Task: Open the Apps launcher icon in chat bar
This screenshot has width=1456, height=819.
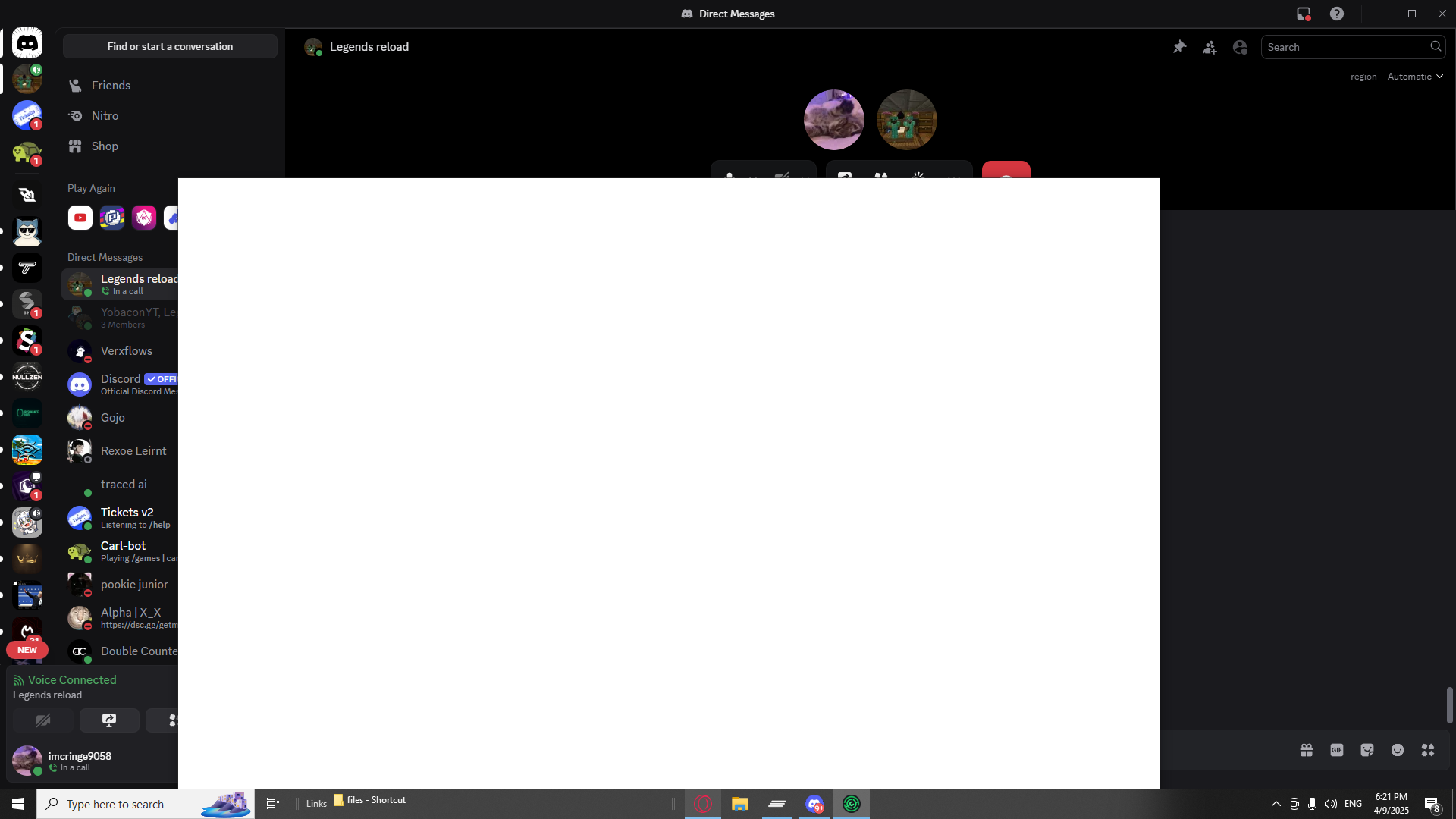Action: 1428,750
